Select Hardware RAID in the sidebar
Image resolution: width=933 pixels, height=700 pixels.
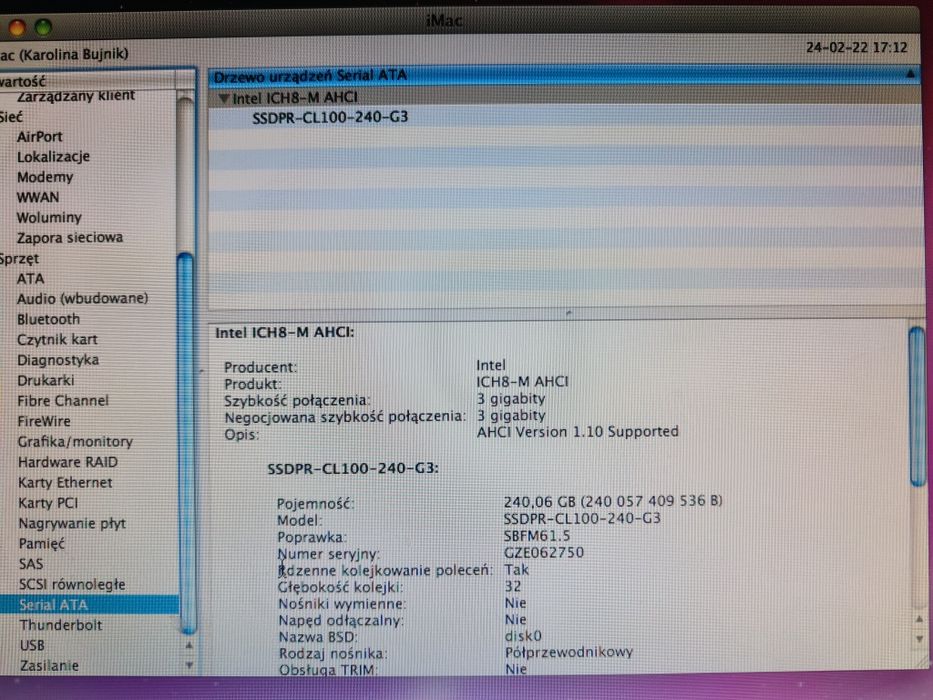[68, 462]
